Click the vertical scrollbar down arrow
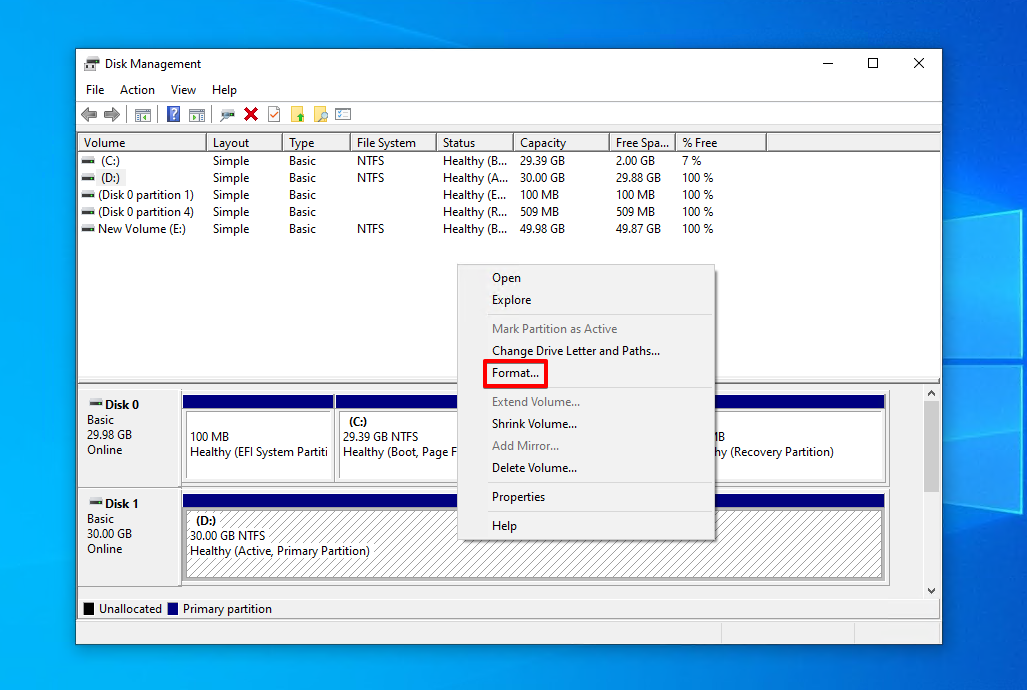Image resolution: width=1027 pixels, height=690 pixels. pyautogui.click(x=932, y=590)
